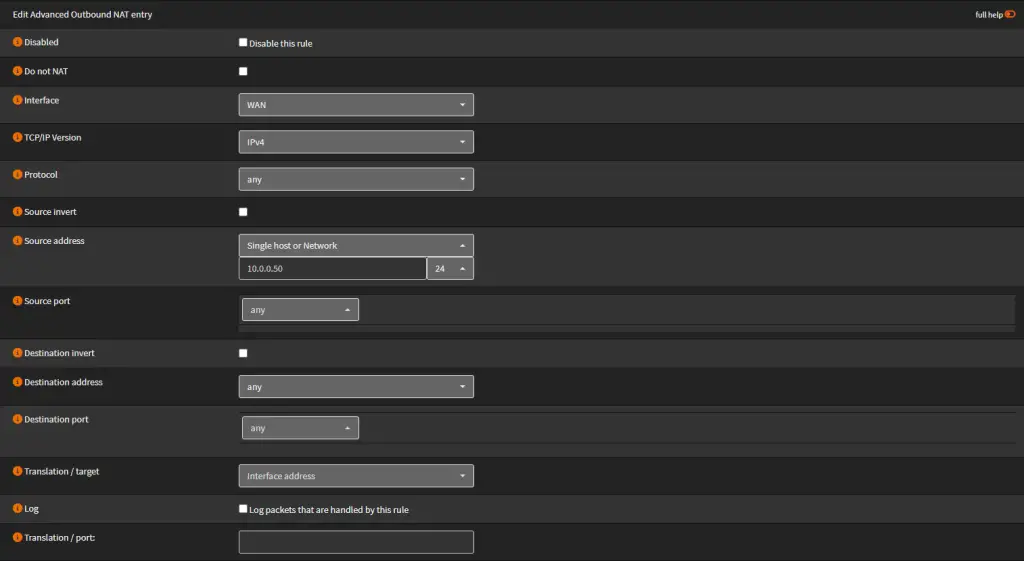Image resolution: width=1024 pixels, height=561 pixels.
Task: Click the source address field containing 10.0.0.50
Action: (x=332, y=269)
